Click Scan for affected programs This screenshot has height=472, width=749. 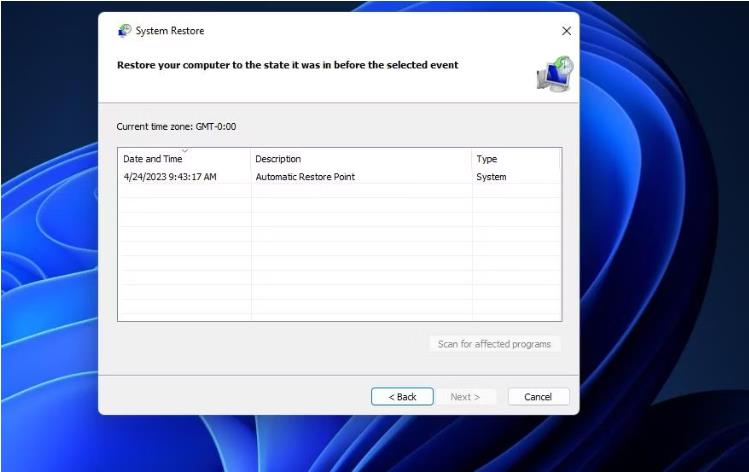pyautogui.click(x=494, y=344)
